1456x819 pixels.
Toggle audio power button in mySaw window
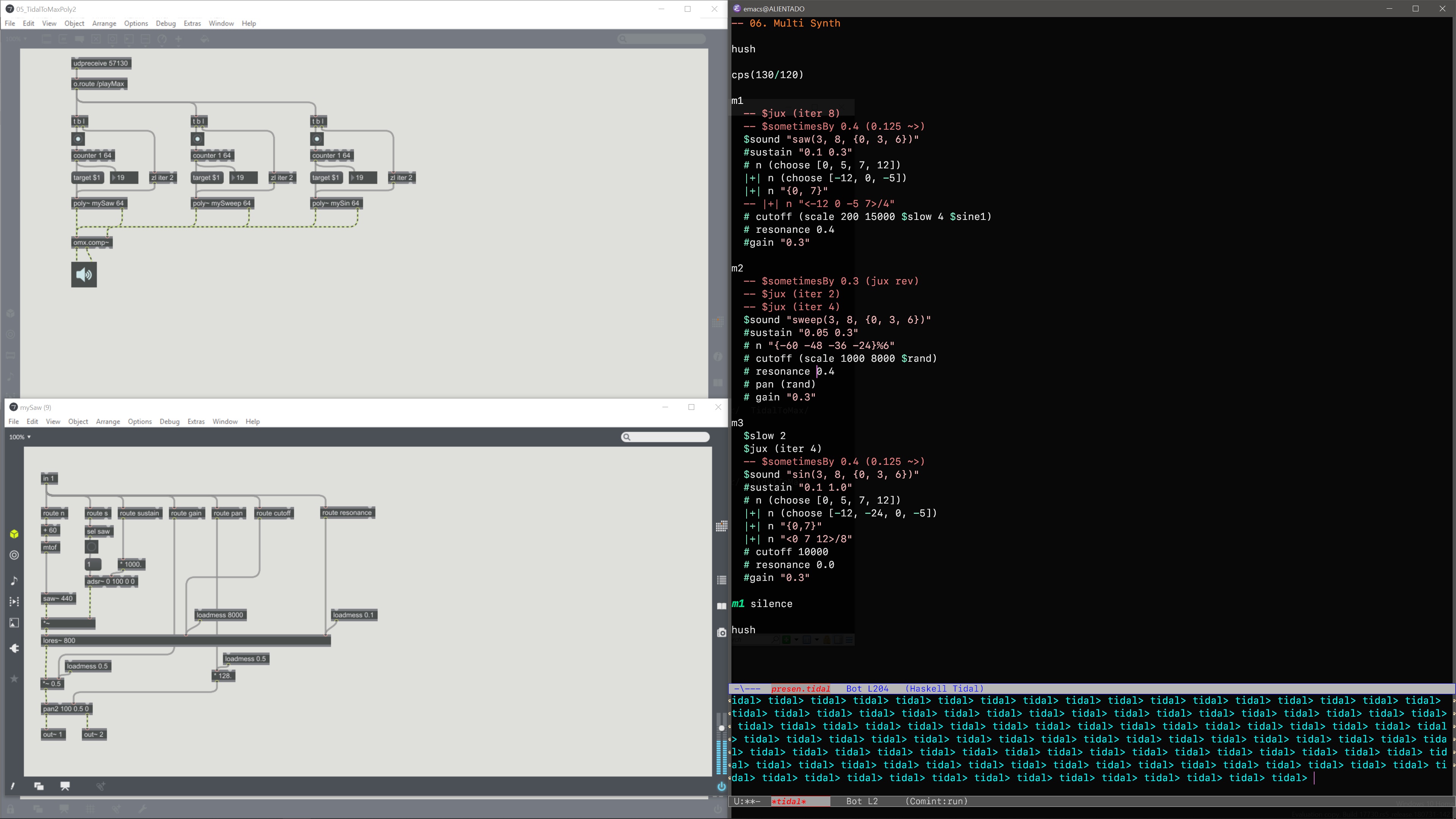(x=721, y=786)
